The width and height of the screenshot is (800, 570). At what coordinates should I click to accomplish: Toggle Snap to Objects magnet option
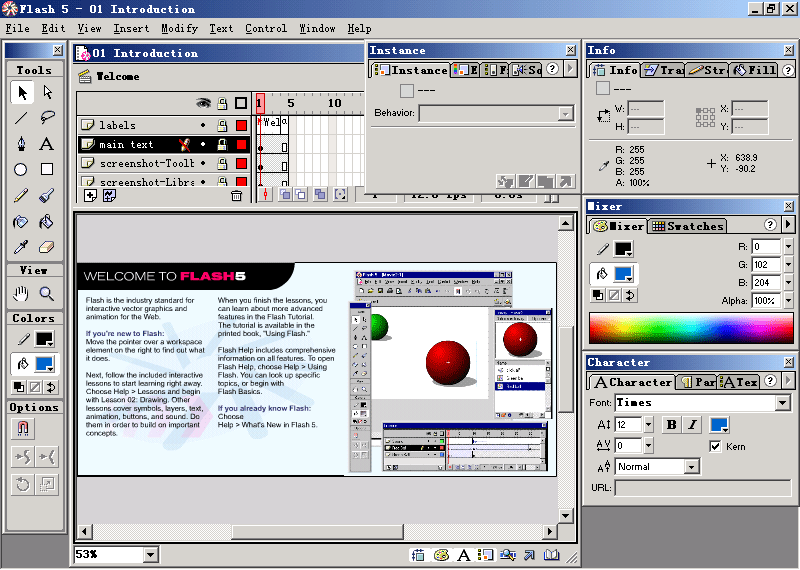[x=22, y=428]
